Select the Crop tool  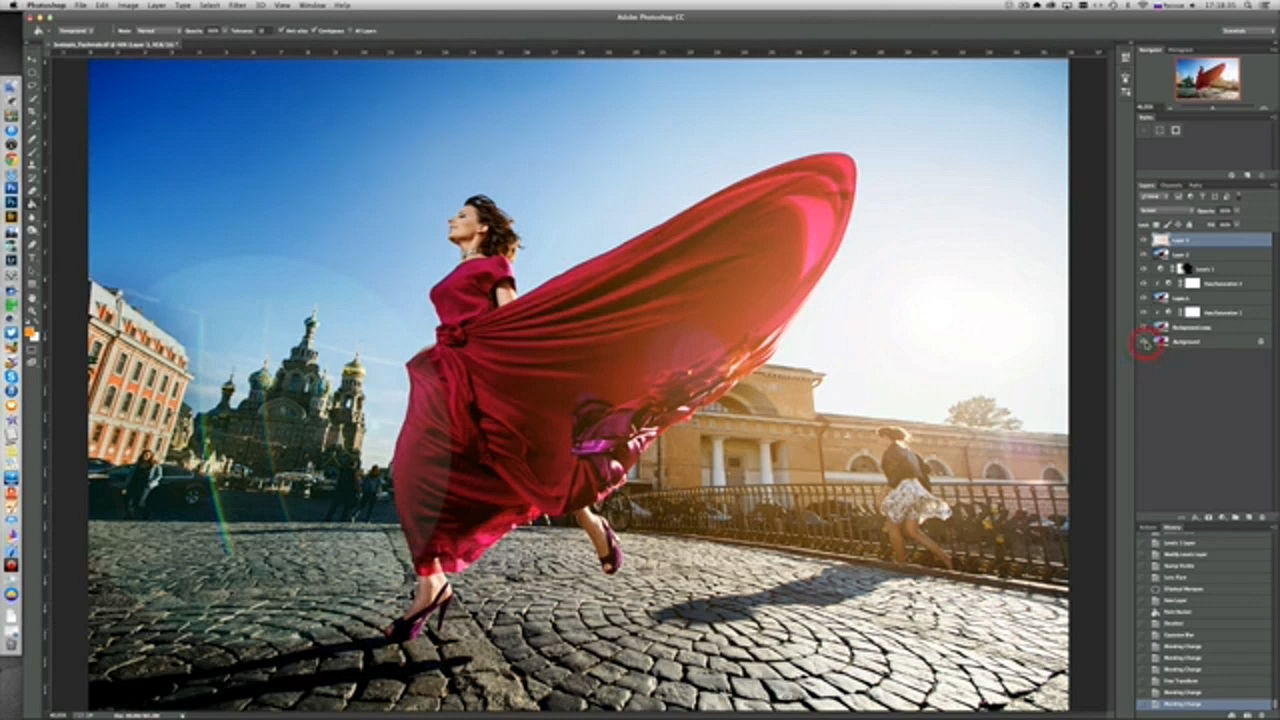[33, 112]
